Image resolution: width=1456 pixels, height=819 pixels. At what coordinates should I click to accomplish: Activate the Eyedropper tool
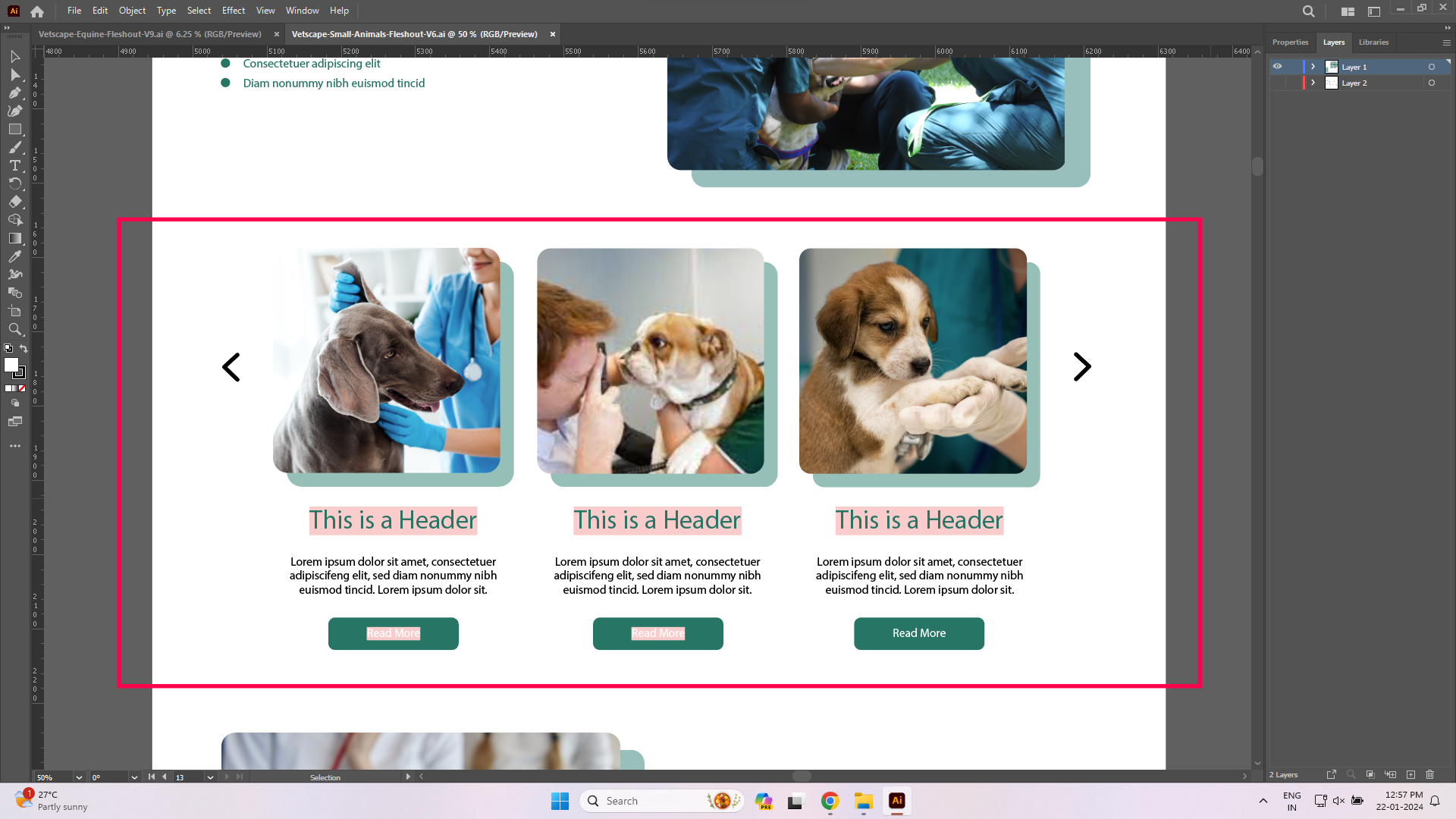click(x=14, y=257)
